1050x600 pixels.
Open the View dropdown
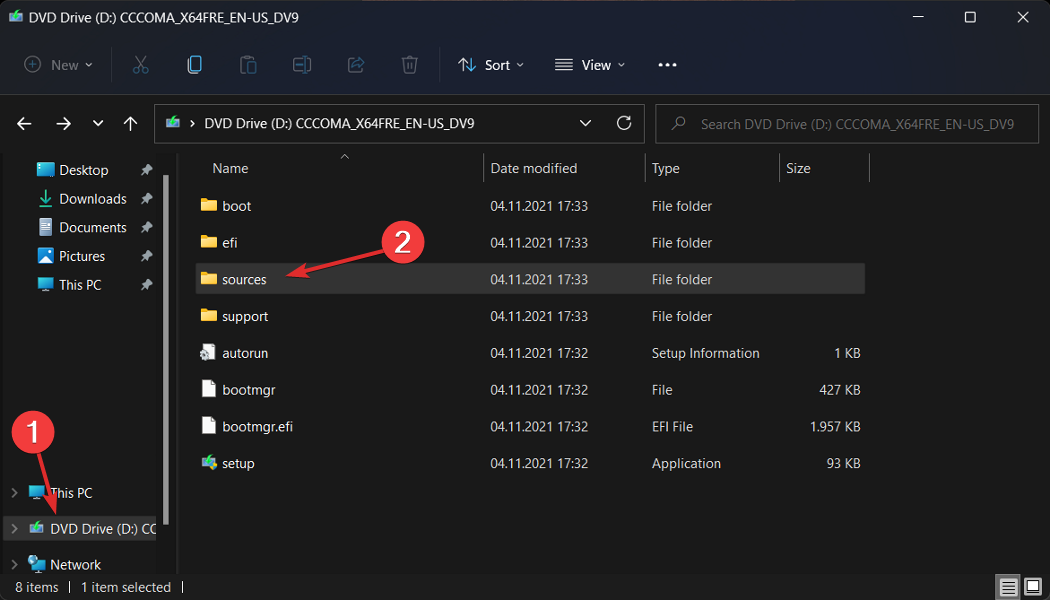coord(589,64)
